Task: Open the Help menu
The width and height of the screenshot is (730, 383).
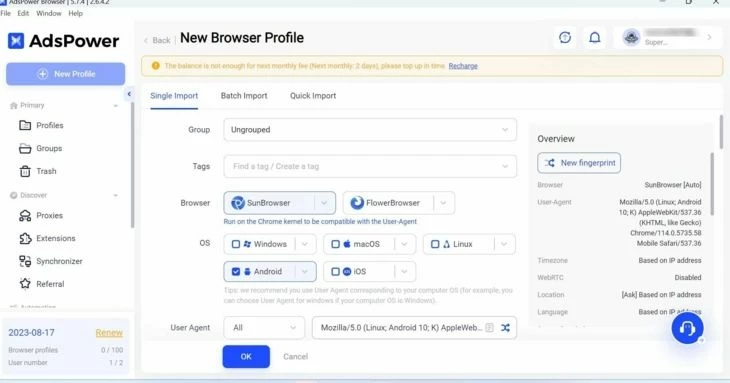Action: click(75, 13)
